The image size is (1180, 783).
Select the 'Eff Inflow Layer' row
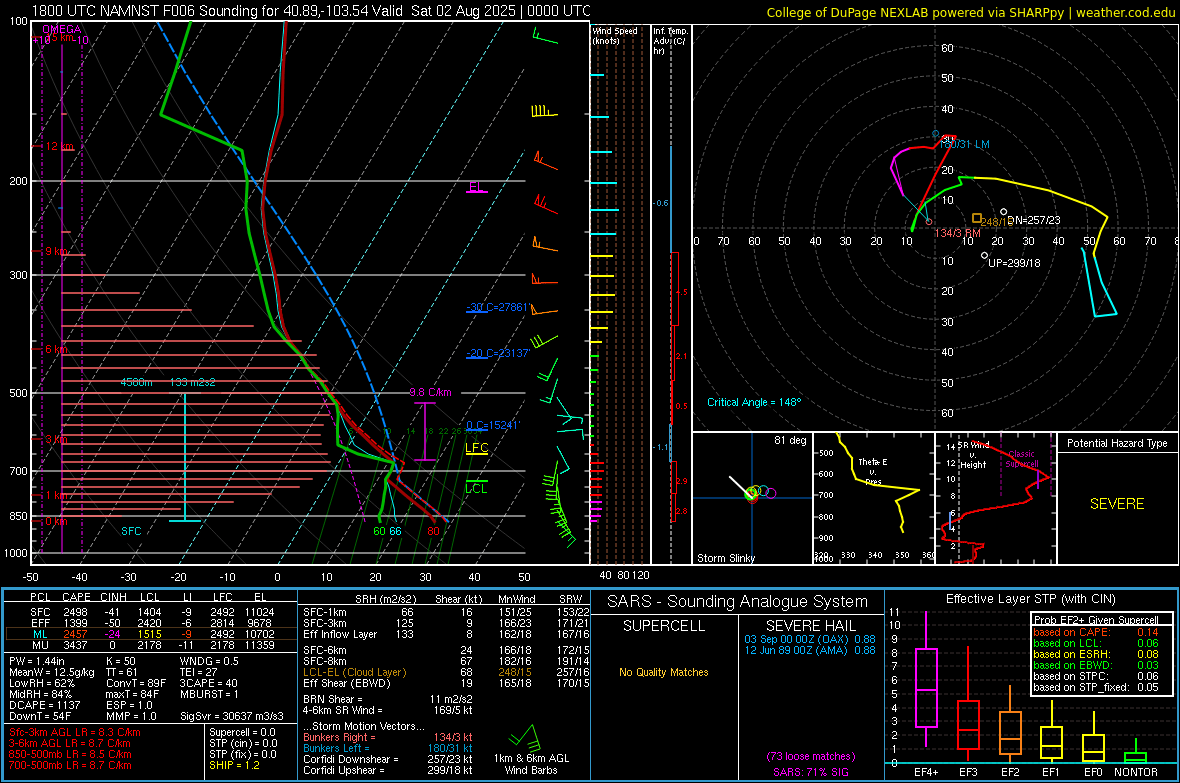[x=446, y=634]
